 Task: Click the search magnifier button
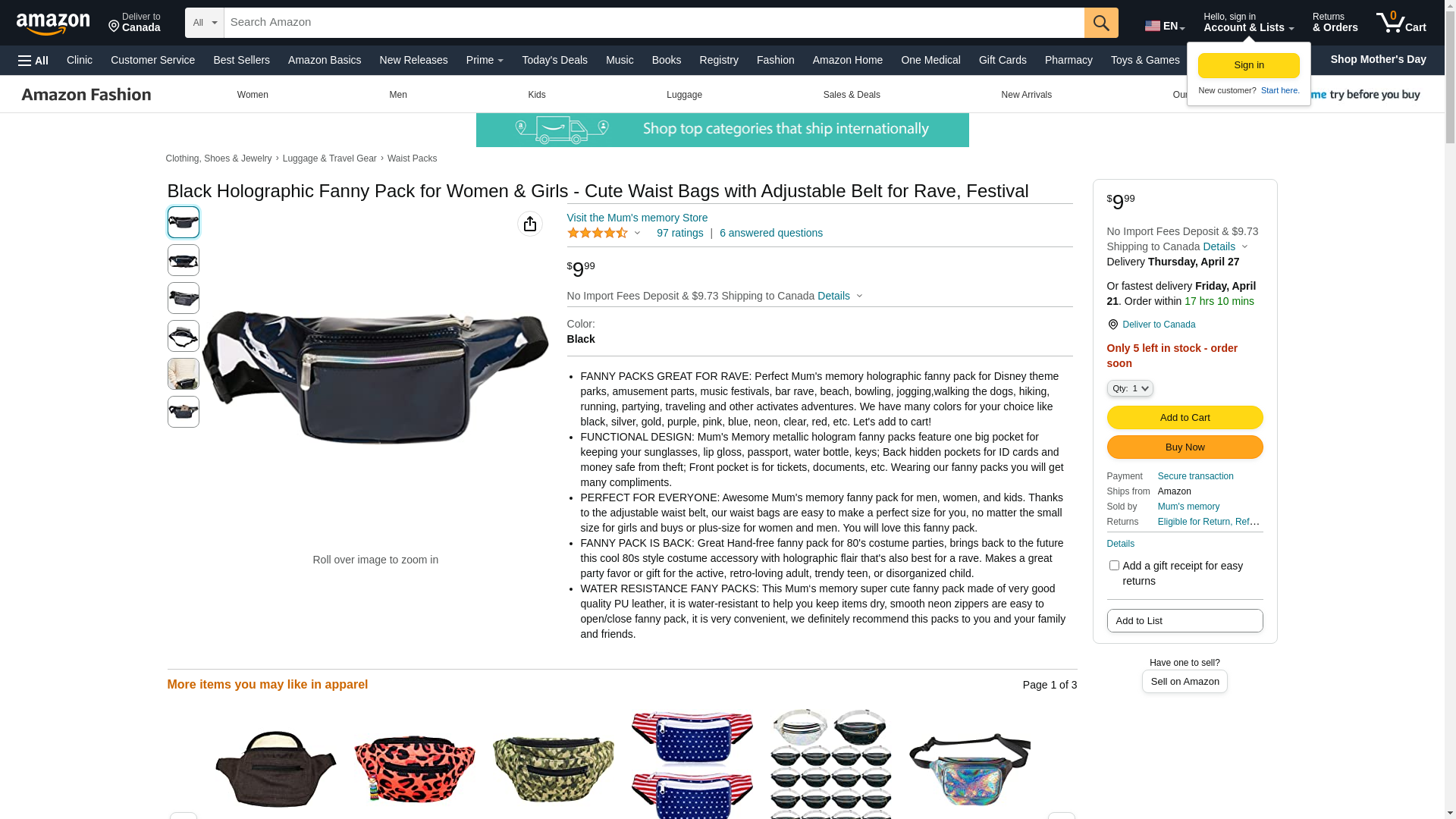1101,23
